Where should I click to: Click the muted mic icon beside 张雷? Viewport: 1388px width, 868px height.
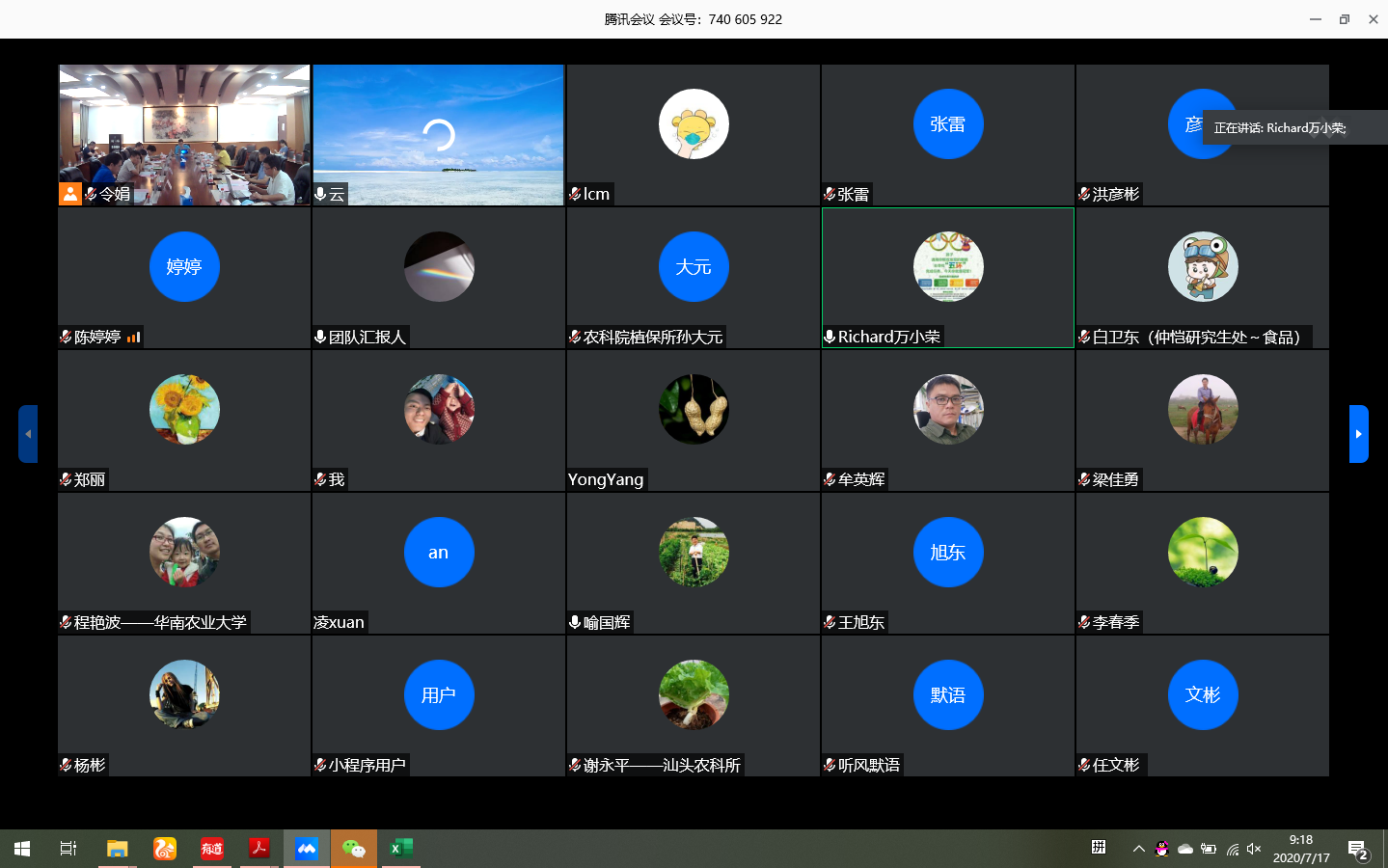click(x=830, y=194)
